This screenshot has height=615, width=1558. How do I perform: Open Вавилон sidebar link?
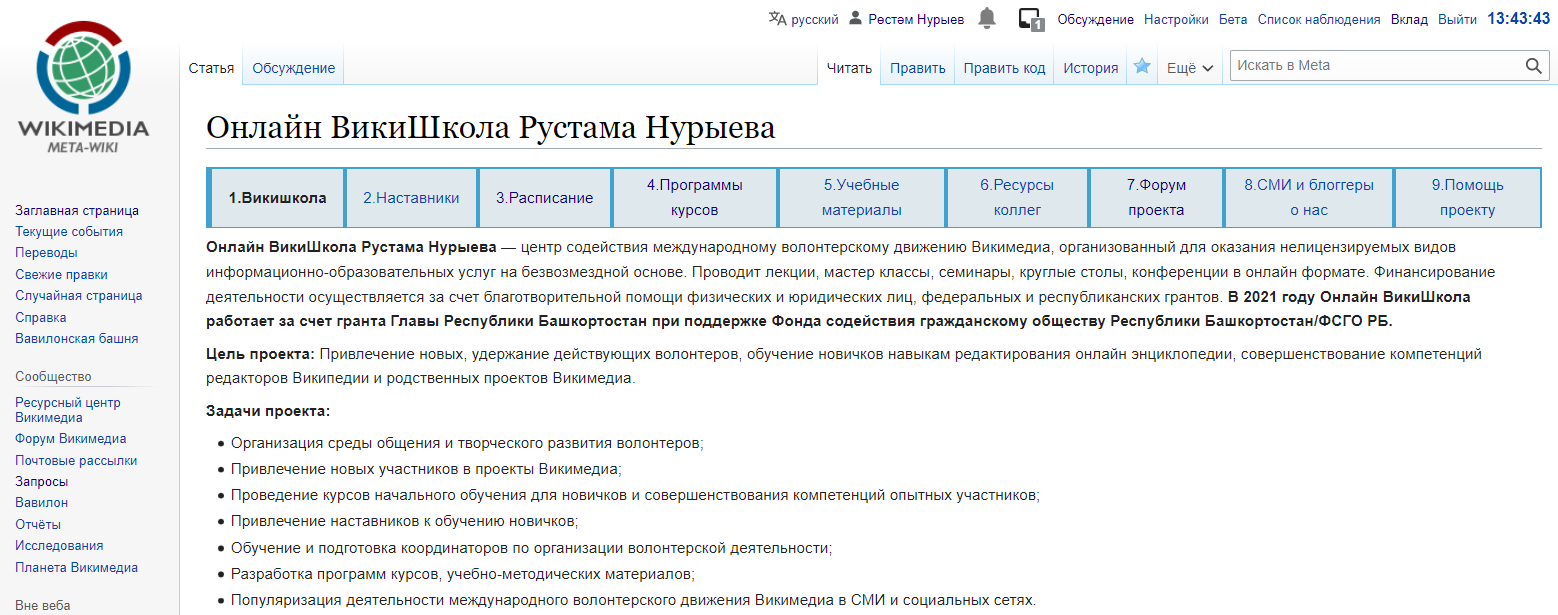(42, 502)
